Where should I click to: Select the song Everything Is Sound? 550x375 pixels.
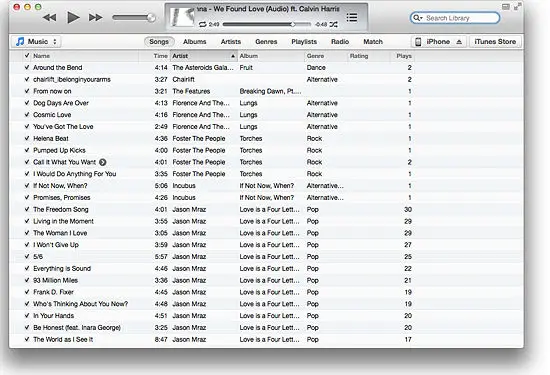pos(62,268)
